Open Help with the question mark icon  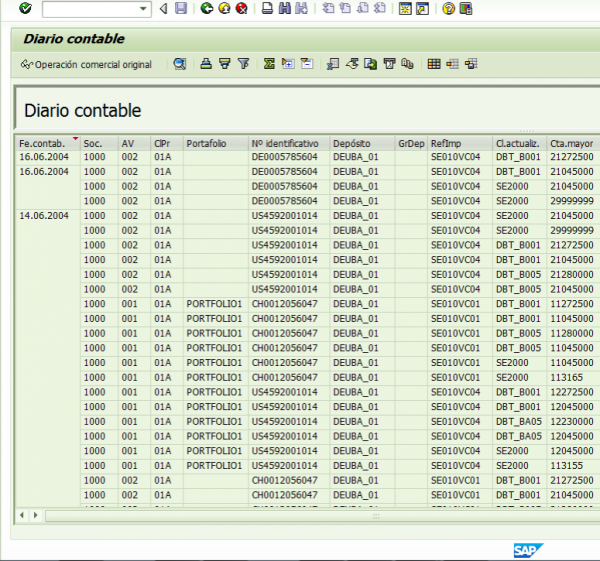(448, 8)
